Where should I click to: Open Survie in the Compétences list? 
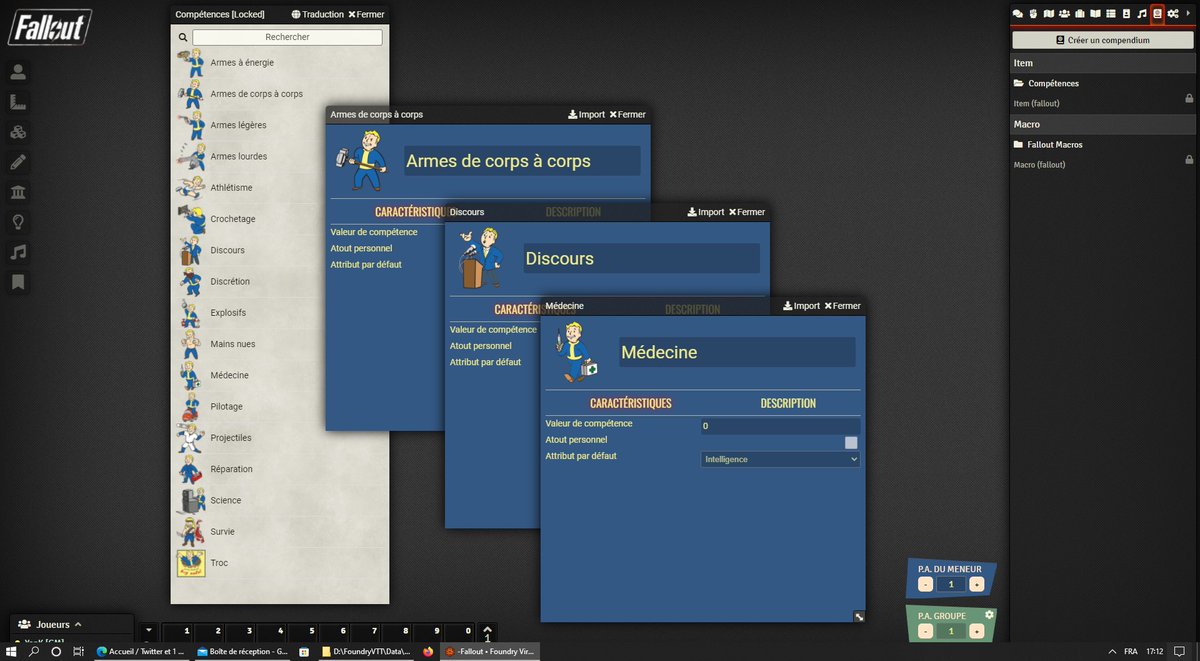click(280, 531)
